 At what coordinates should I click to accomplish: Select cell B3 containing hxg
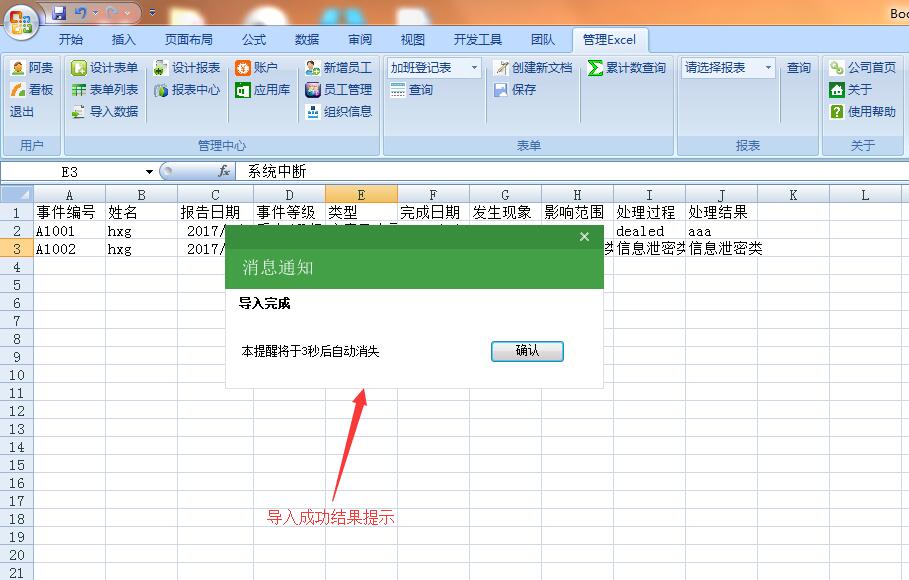141,249
